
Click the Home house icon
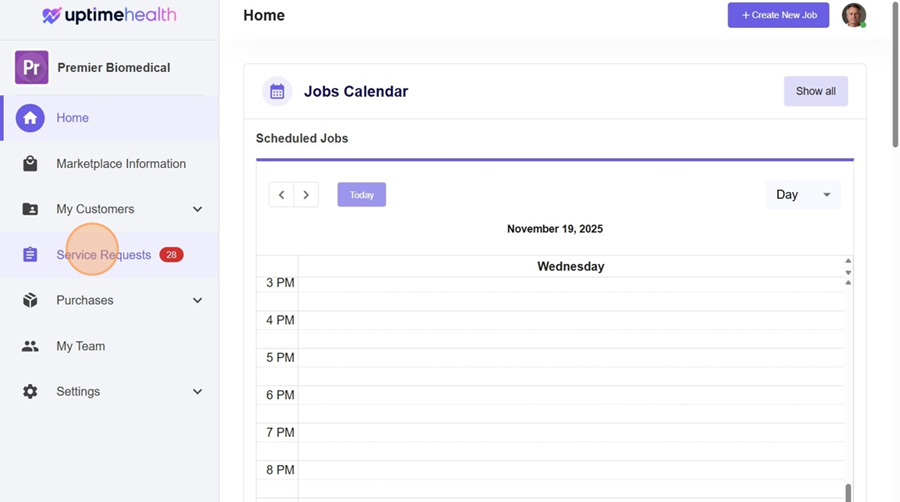(x=30, y=118)
